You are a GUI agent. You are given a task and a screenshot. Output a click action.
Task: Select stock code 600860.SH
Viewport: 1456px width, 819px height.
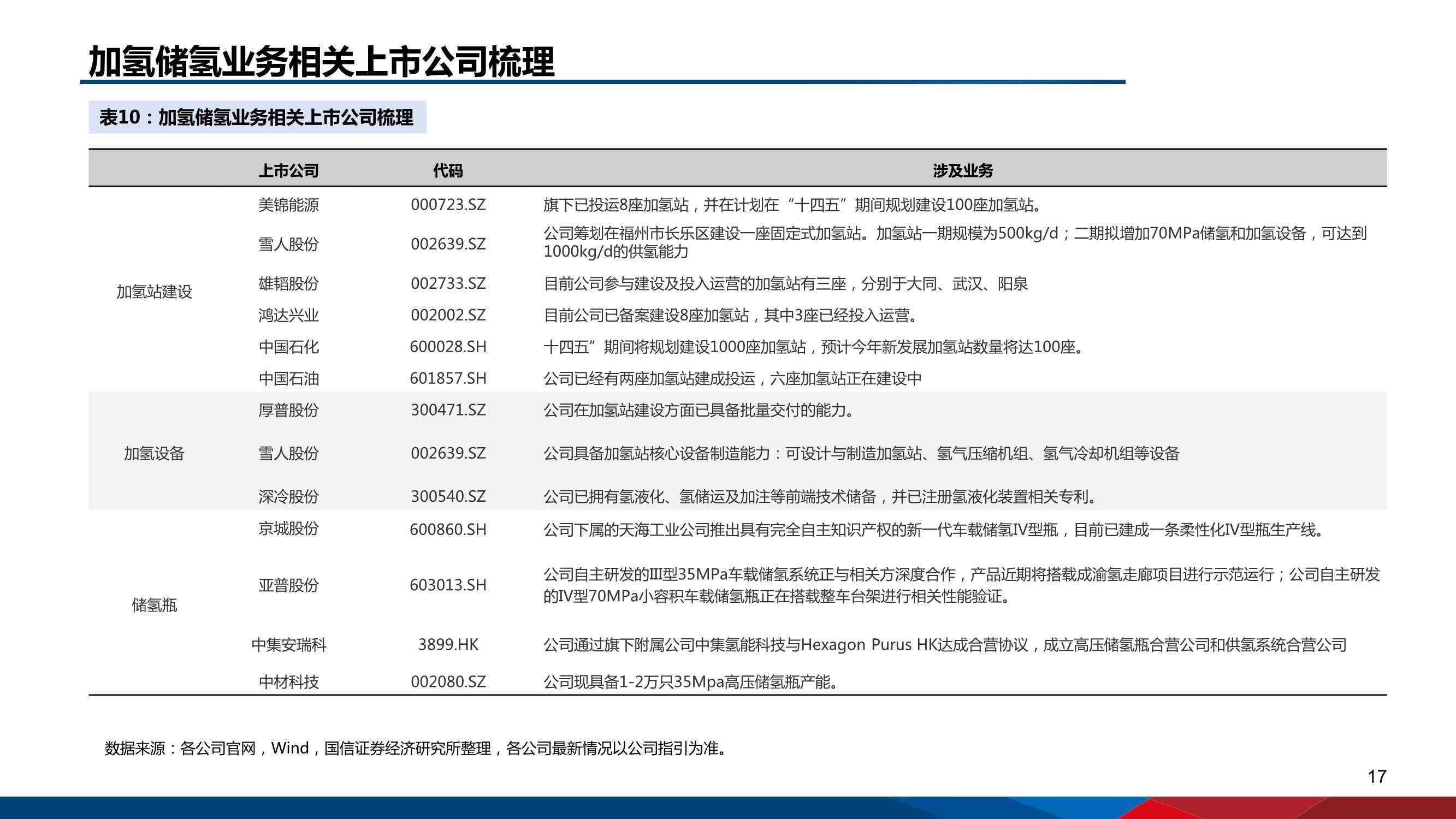pos(448,530)
